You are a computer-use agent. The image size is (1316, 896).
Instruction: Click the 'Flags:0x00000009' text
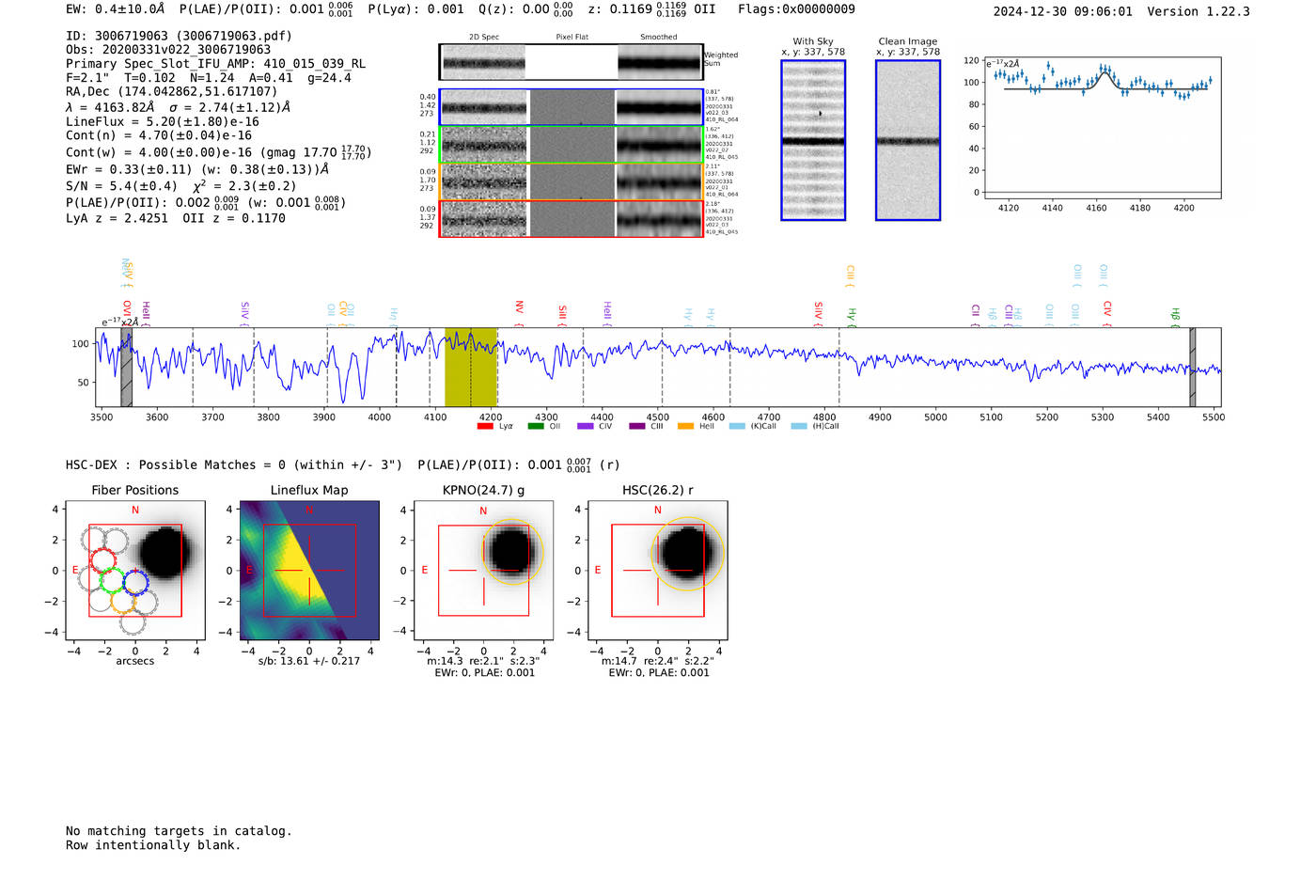click(x=796, y=8)
